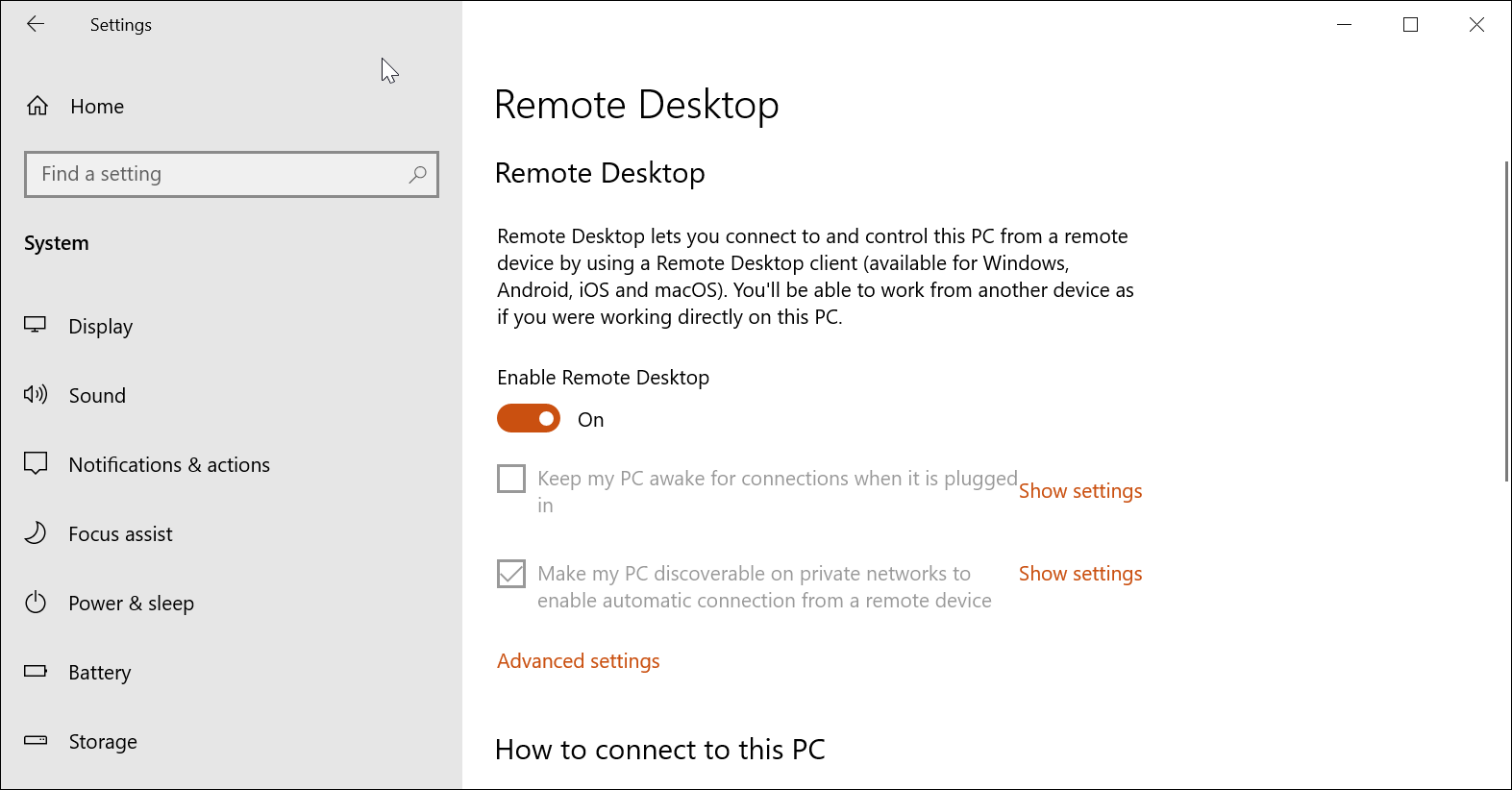This screenshot has width=1512, height=790.
Task: Click the Display monitor icon
Action: click(x=35, y=325)
